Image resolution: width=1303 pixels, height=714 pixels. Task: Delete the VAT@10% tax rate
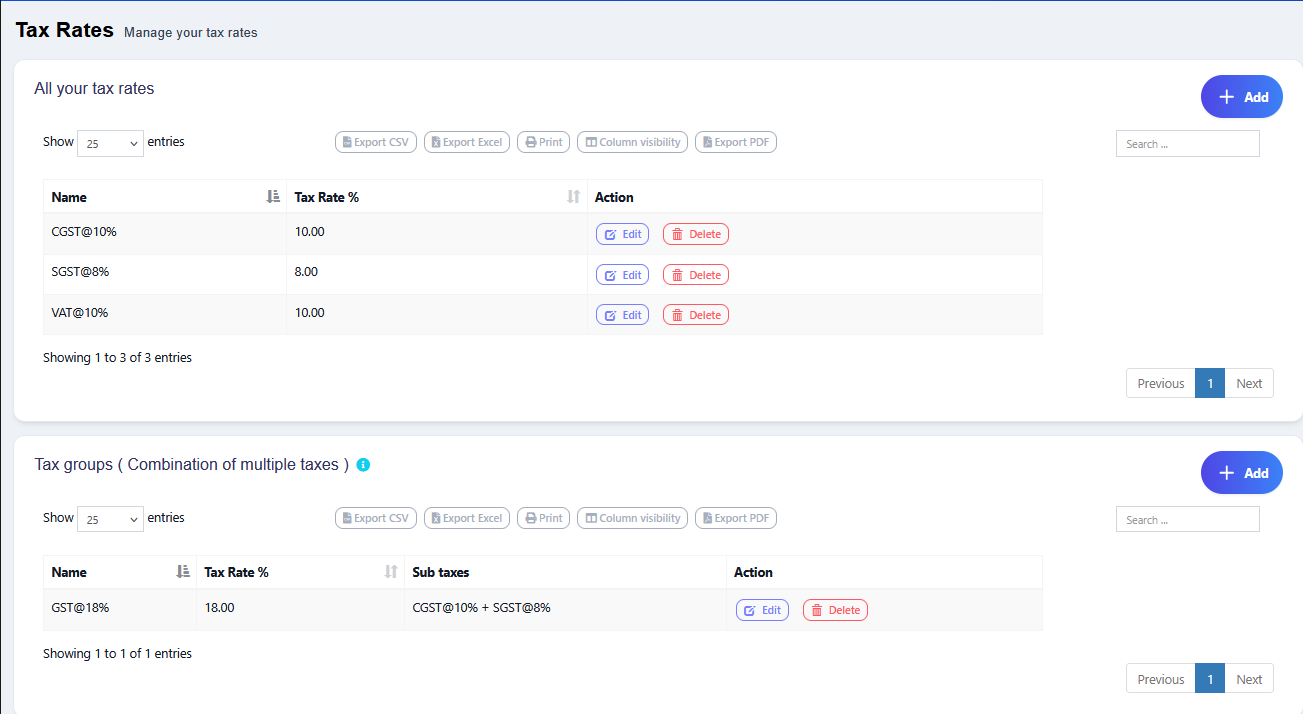pyautogui.click(x=696, y=315)
